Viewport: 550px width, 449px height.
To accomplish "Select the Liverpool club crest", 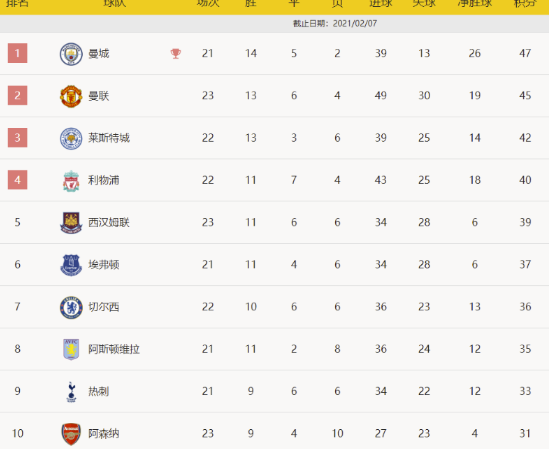I will (71, 181).
